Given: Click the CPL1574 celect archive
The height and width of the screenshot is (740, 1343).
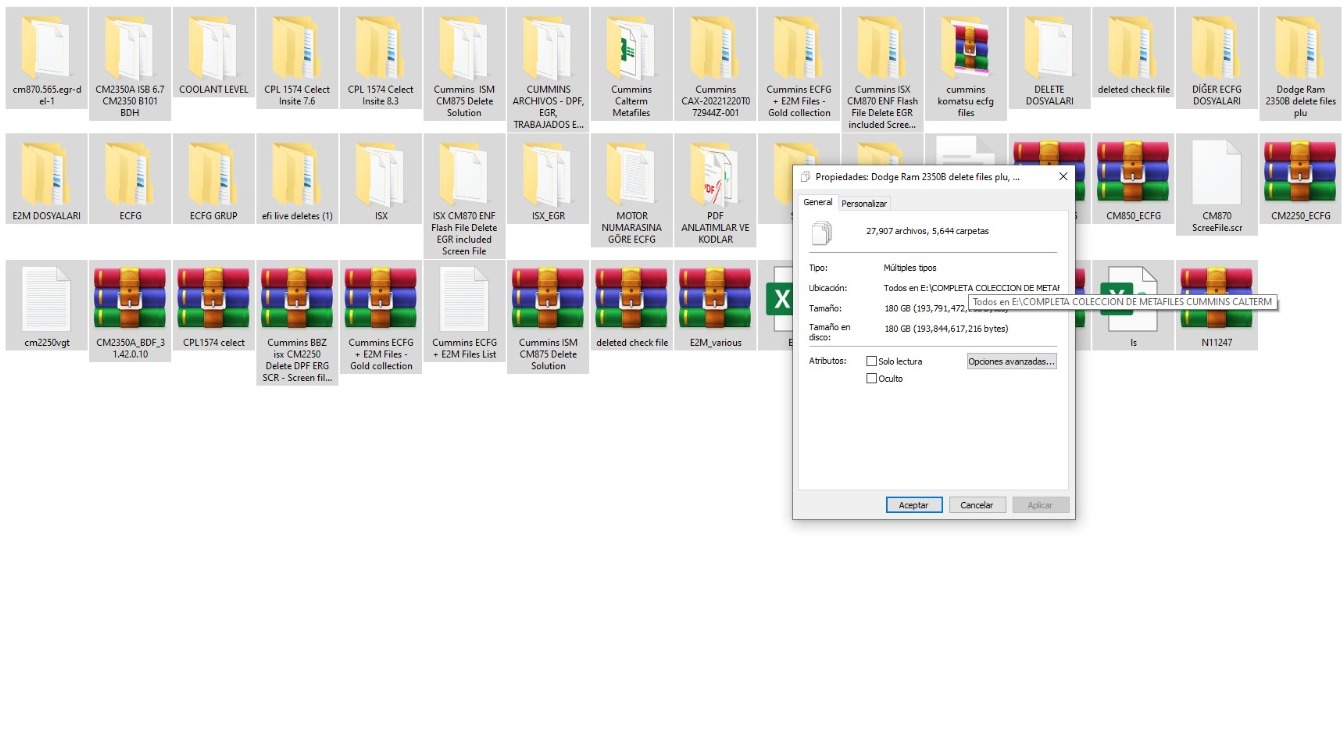Looking at the screenshot, I should tap(213, 300).
